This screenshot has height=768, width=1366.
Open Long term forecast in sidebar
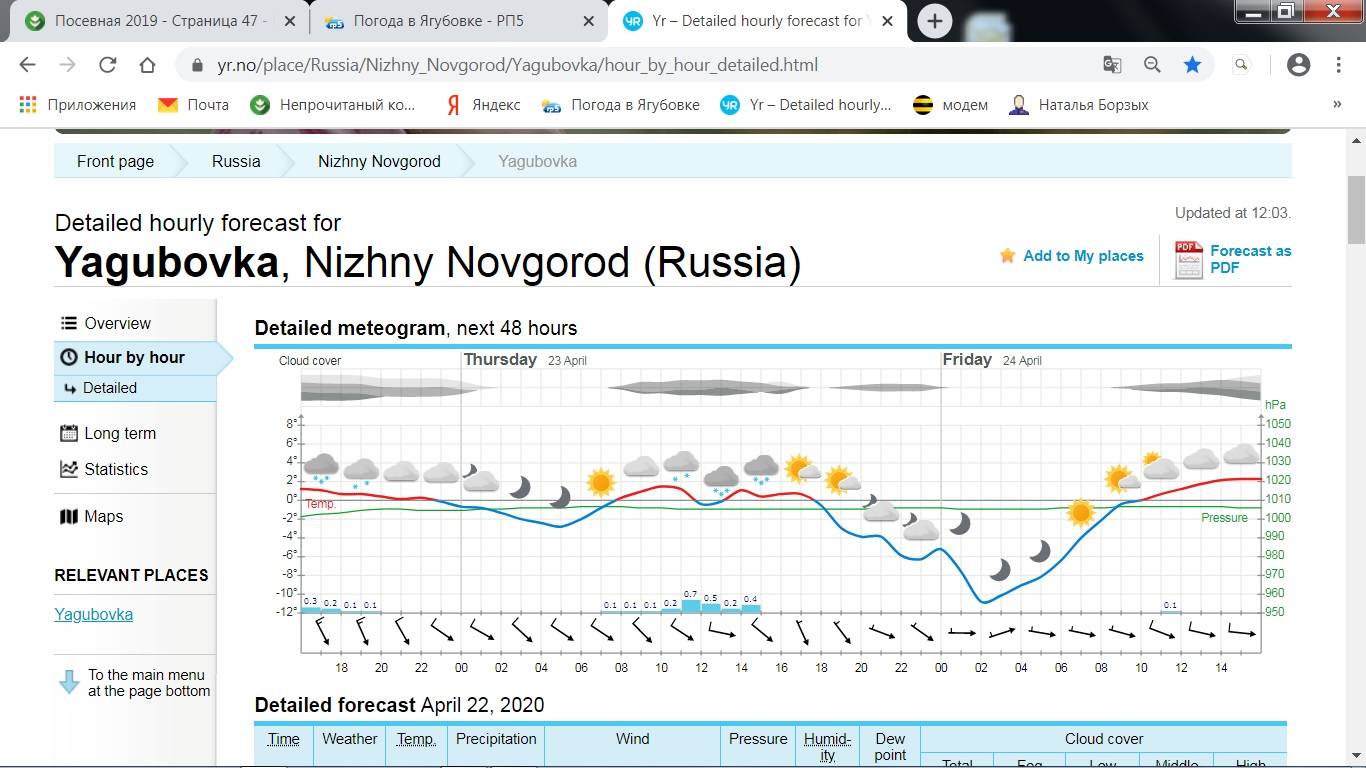tap(120, 433)
